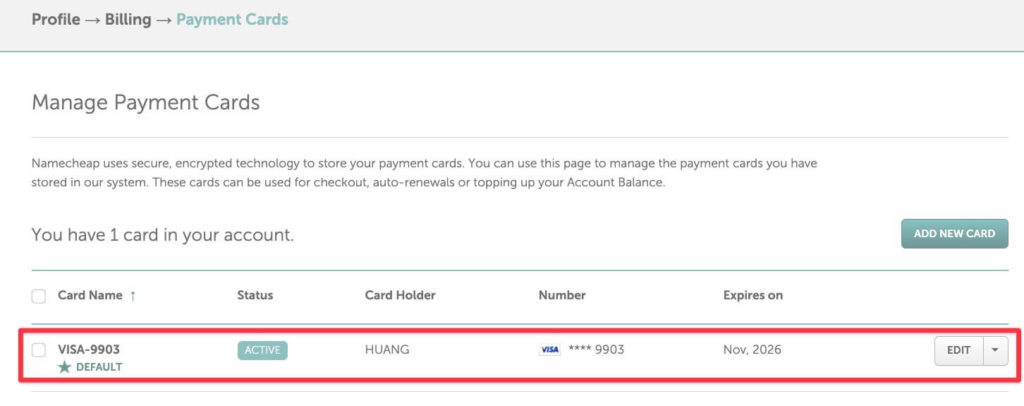Select the Payment Cards breadcrumb
Screen dimensions: 1024x406
click(x=232, y=20)
